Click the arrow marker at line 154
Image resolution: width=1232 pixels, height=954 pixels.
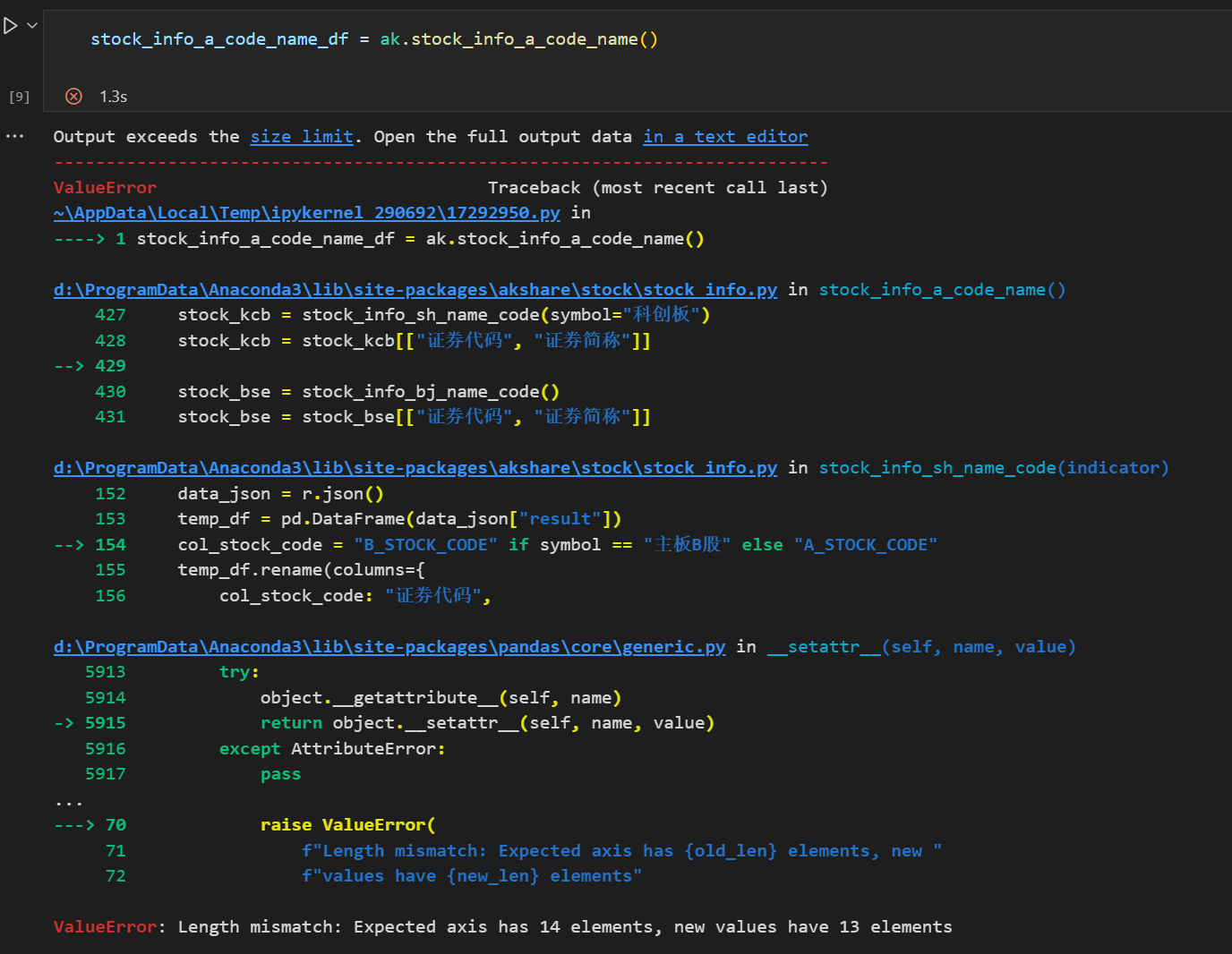click(x=69, y=544)
